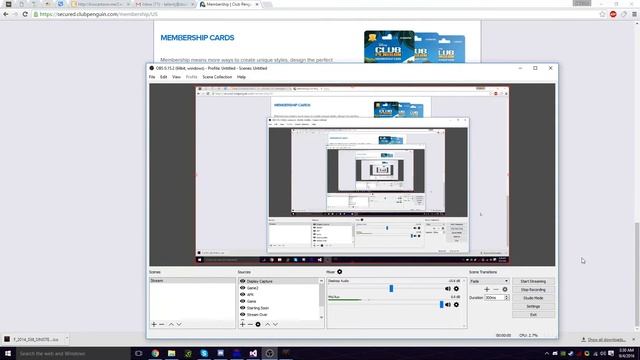Screen dimensions: 640x360
Task: Open Mic/Aux gear settings
Action: [456, 305]
